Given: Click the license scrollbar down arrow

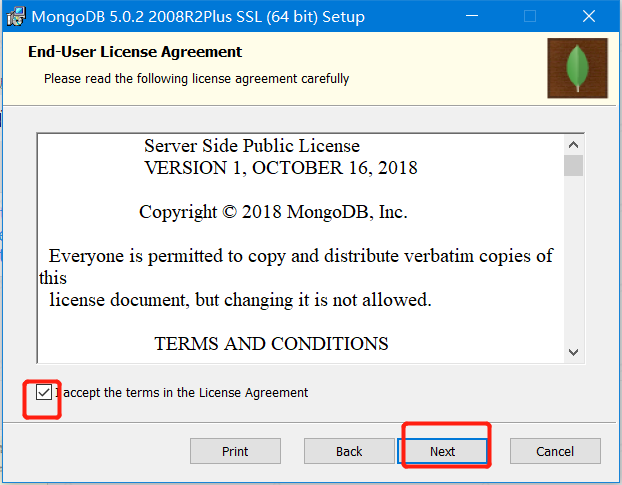Looking at the screenshot, I should [x=573, y=352].
